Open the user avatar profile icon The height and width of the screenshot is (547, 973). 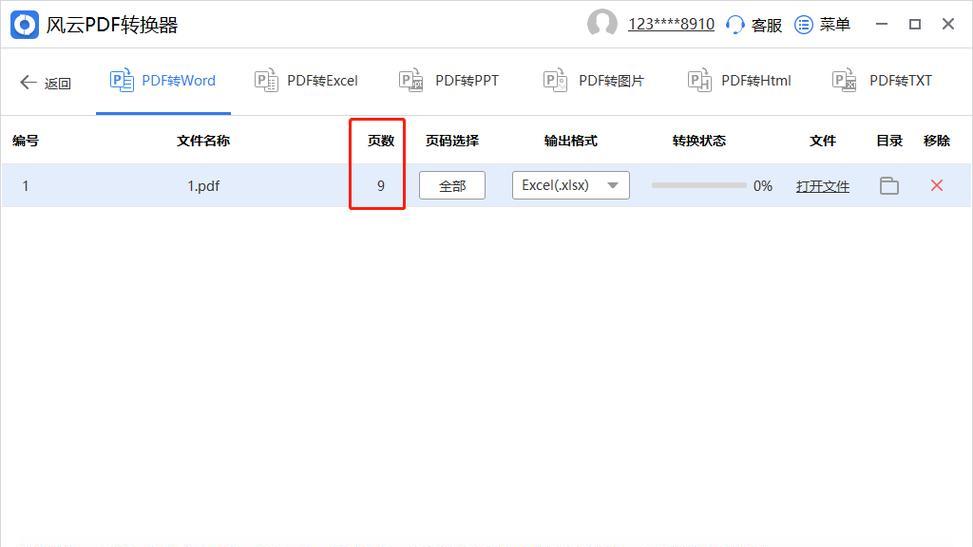pos(602,24)
